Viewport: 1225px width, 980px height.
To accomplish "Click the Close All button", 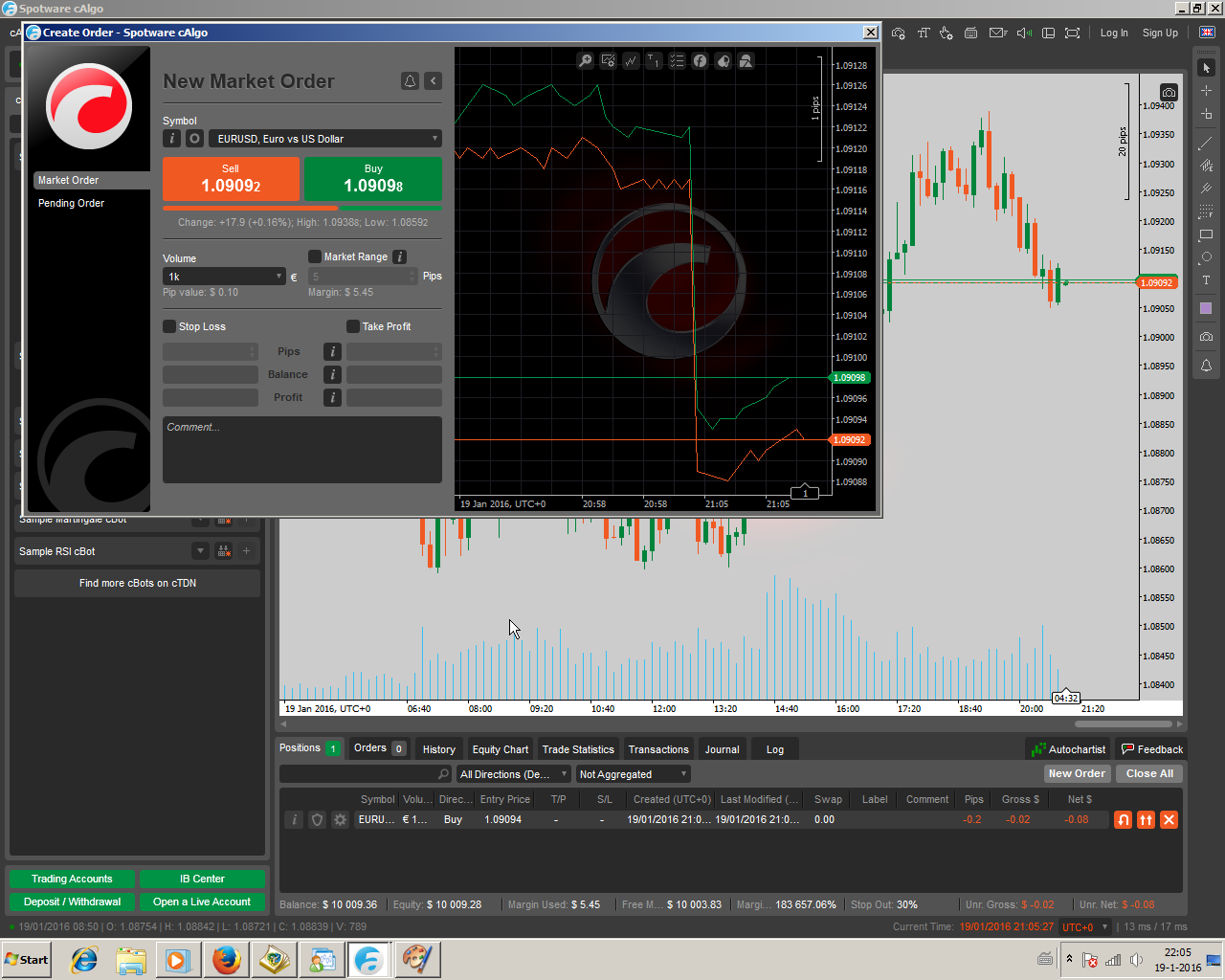I will click(x=1149, y=773).
